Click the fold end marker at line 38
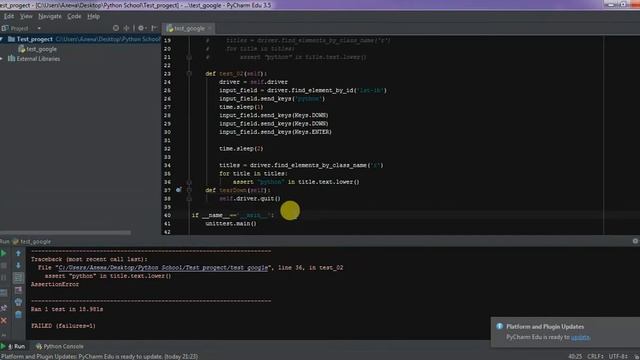Screen dimensions: 640x360 point(189,199)
